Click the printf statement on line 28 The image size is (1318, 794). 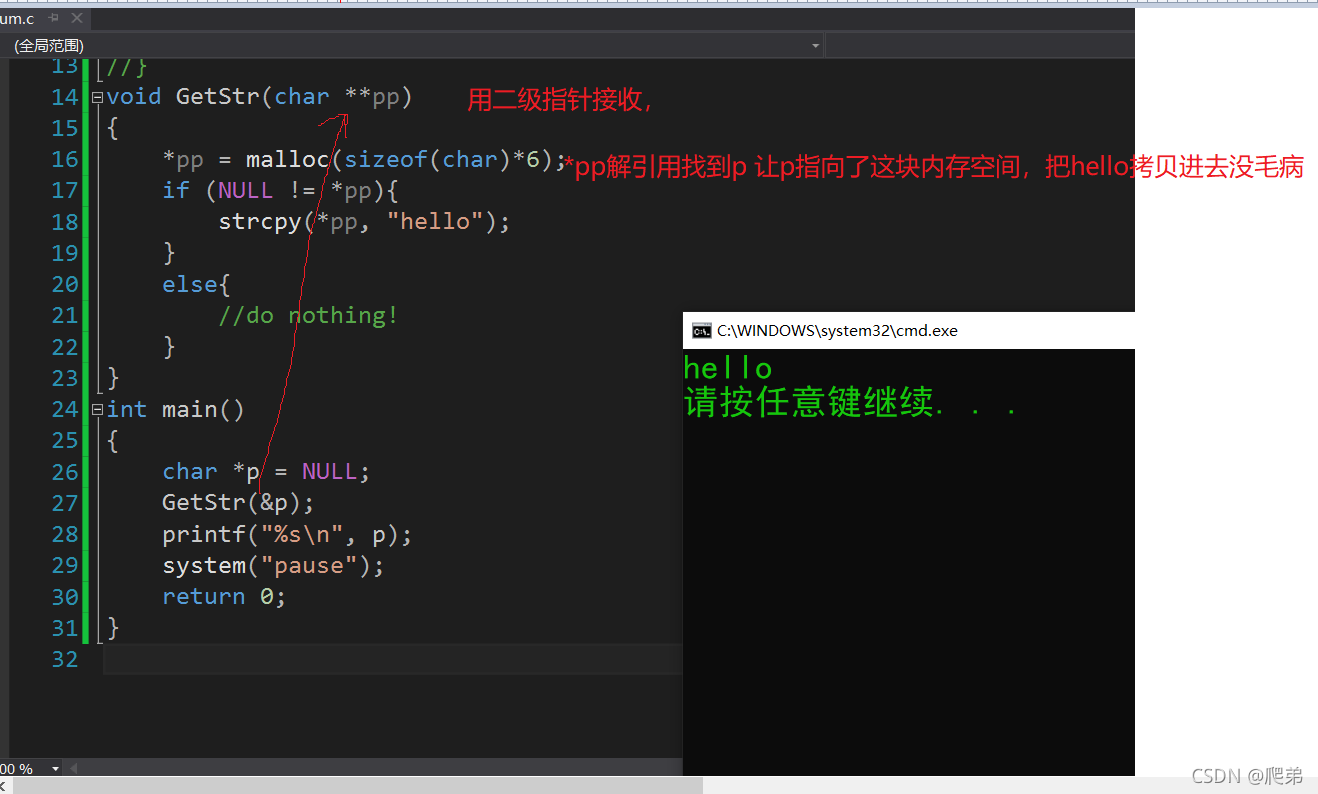pos(287,535)
